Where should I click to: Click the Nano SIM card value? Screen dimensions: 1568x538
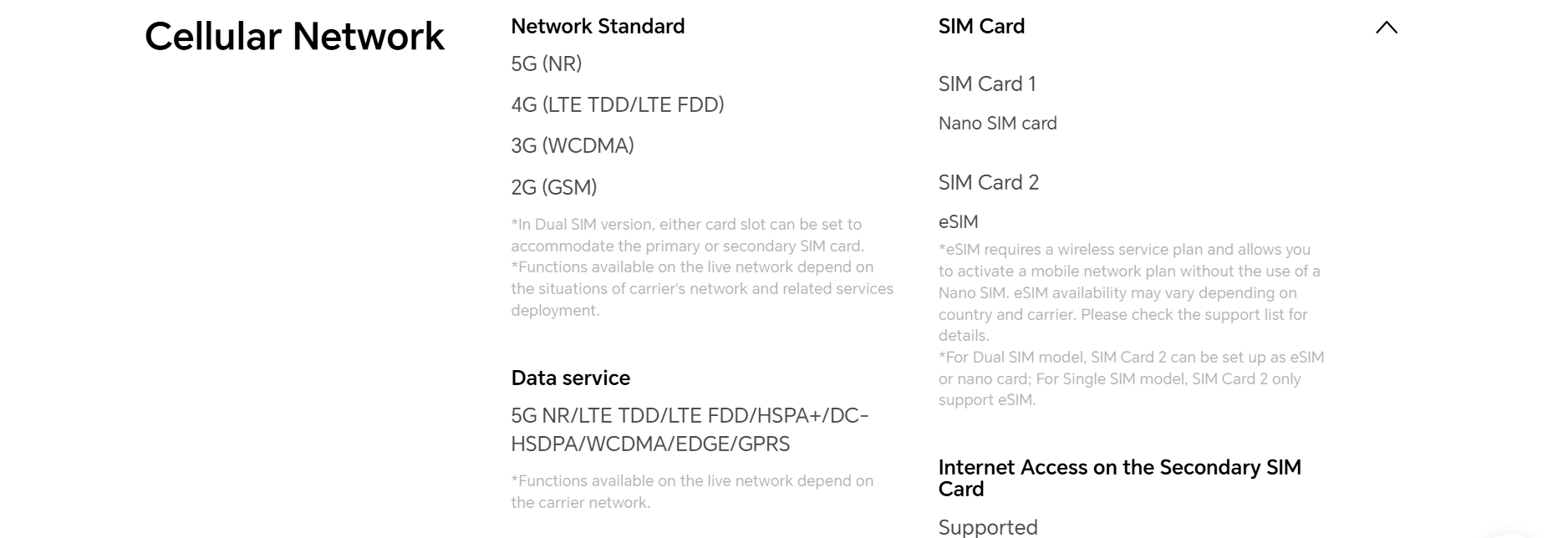pyautogui.click(x=997, y=124)
